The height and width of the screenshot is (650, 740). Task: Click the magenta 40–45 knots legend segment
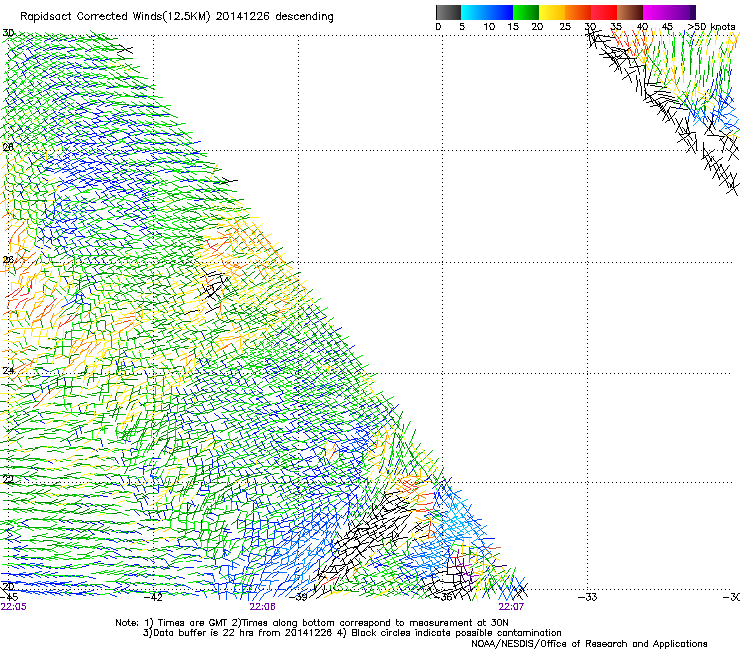click(656, 12)
